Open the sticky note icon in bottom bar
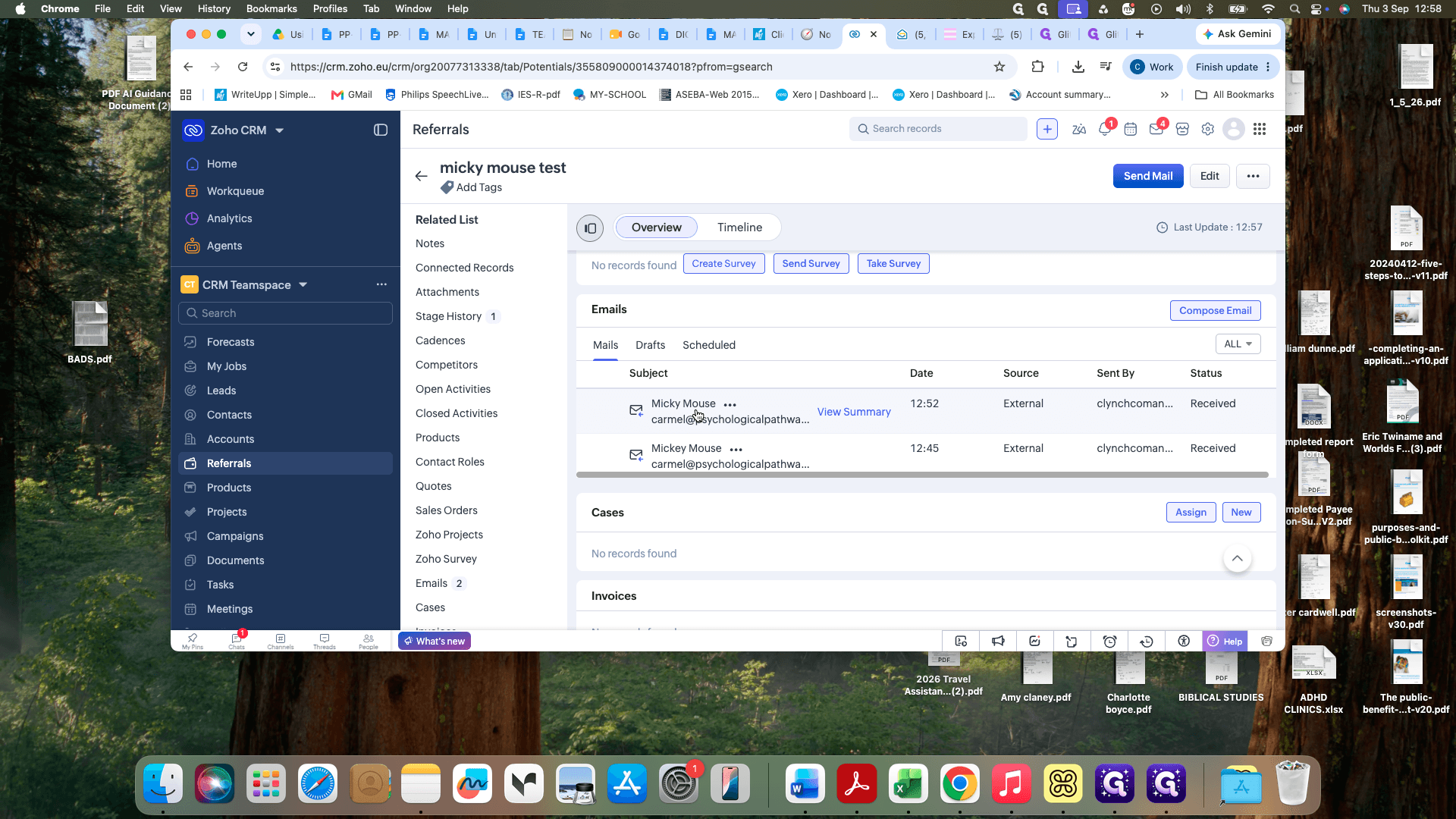The height and width of the screenshot is (819, 1456). click(1072, 642)
